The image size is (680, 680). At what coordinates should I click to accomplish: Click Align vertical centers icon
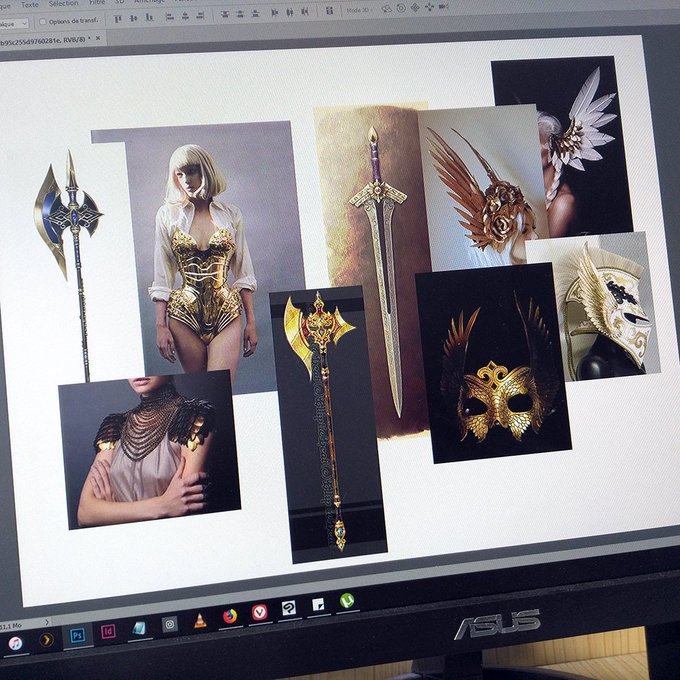pyautogui.click(x=134, y=18)
